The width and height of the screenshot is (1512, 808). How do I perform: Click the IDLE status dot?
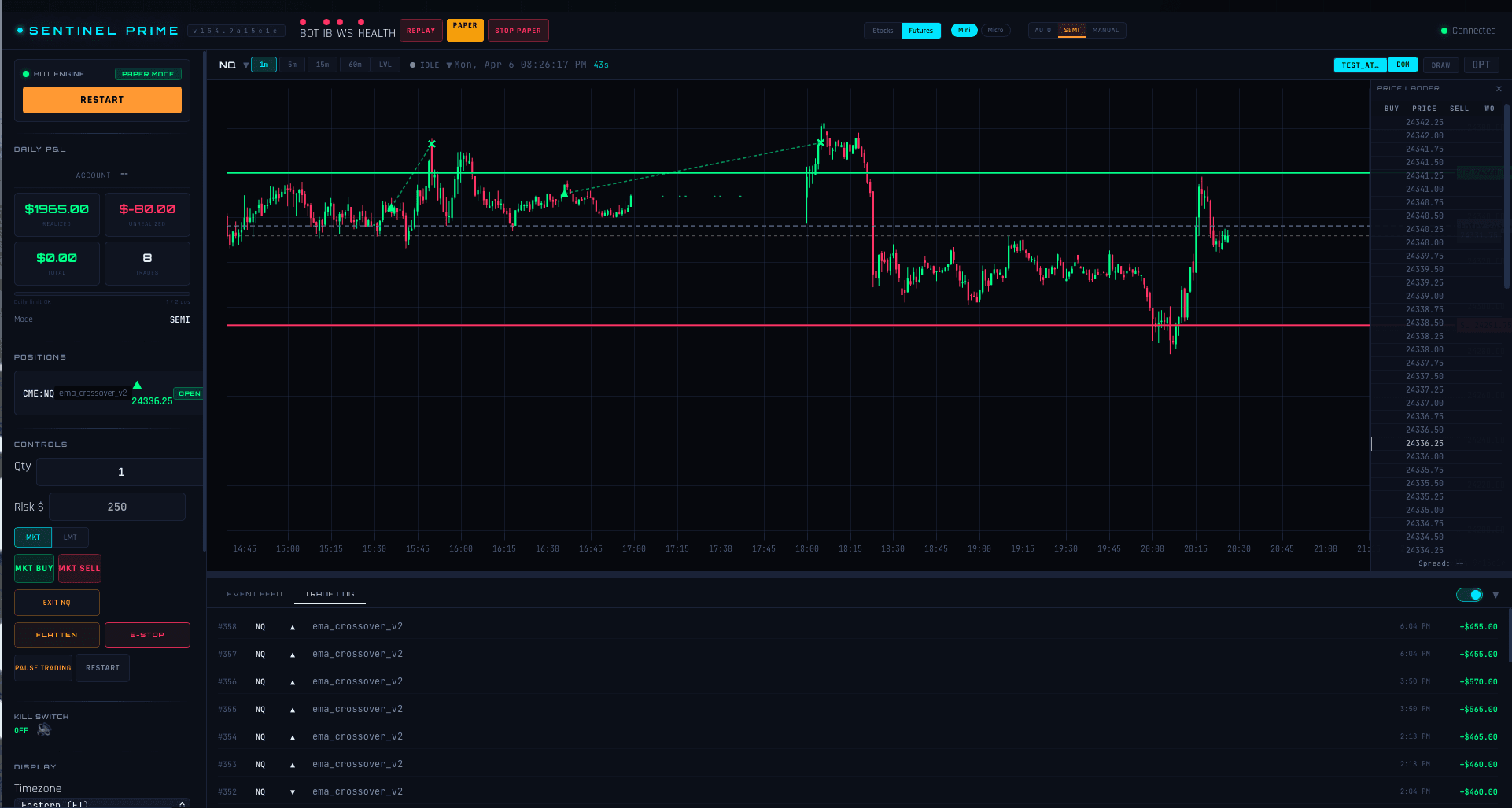(x=413, y=65)
